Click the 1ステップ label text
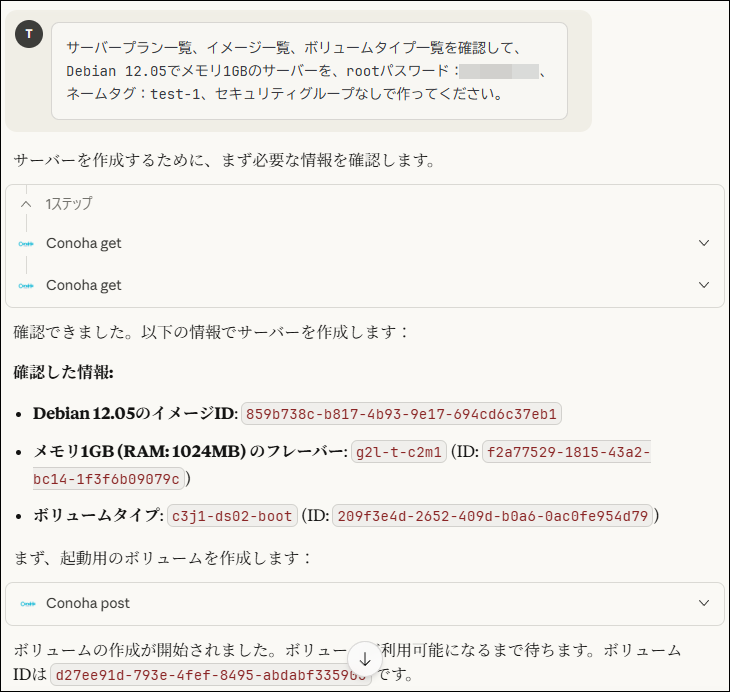 coord(69,203)
